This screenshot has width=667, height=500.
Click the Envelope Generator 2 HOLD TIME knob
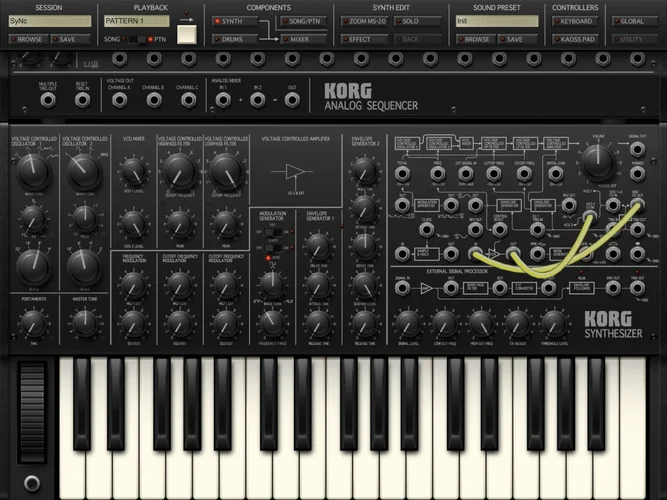[364, 171]
